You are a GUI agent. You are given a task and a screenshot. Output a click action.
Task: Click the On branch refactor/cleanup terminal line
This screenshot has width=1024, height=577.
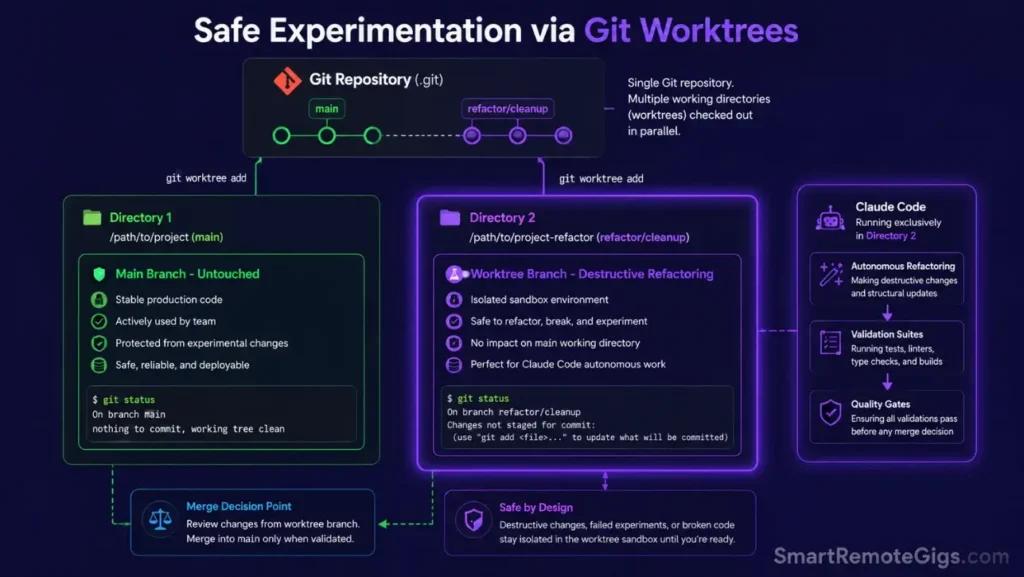[513, 412]
